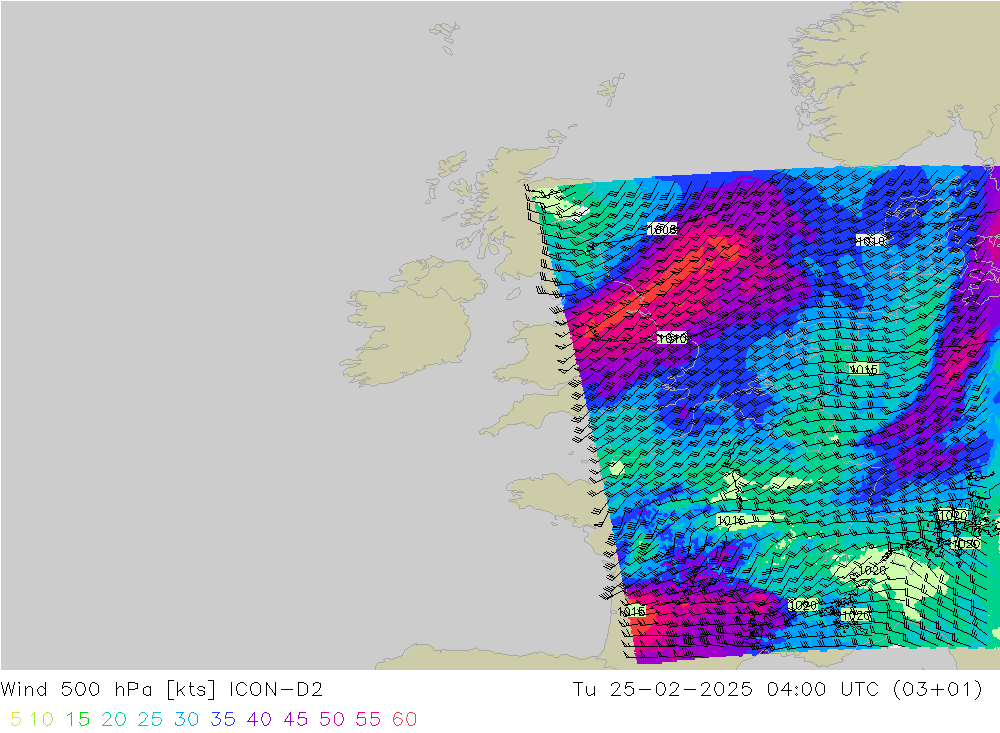Image resolution: width=1000 pixels, height=733 pixels.
Task: Click the green '15' legend value
Action: pyautogui.click(x=78, y=719)
